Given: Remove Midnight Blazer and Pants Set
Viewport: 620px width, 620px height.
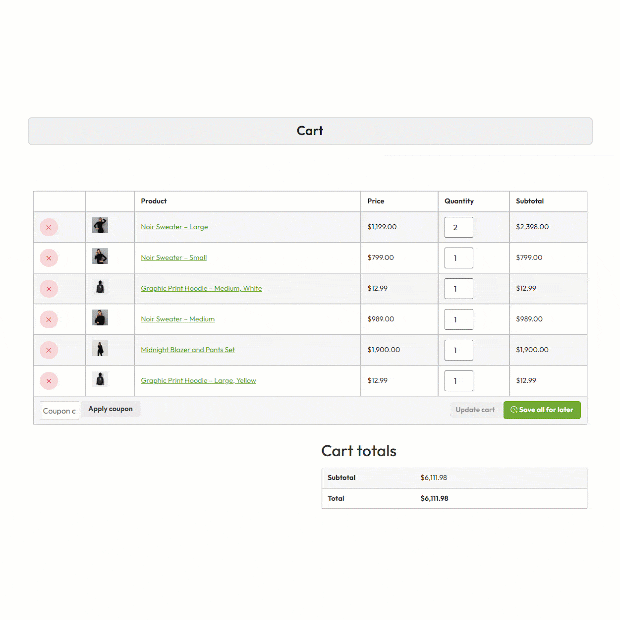Looking at the screenshot, I should [x=49, y=350].
